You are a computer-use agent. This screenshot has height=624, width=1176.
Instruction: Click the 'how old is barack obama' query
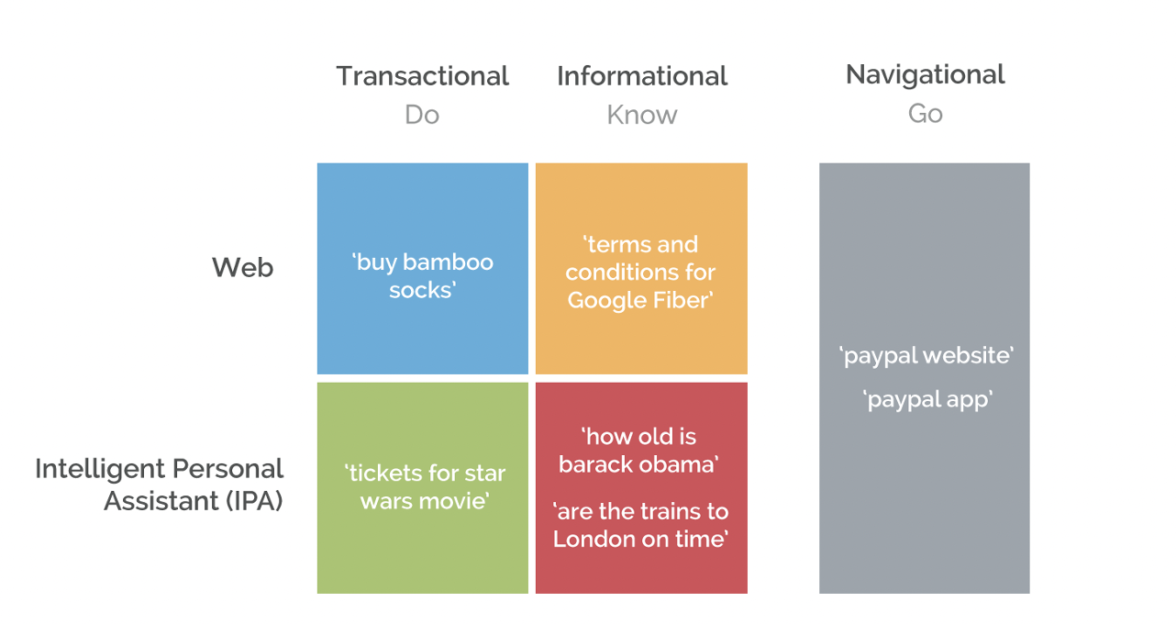[640, 450]
